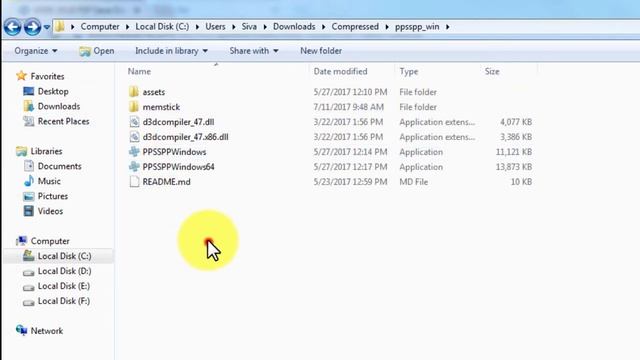
Task: Click the Network icon in navigation pane
Action: click(x=21, y=330)
